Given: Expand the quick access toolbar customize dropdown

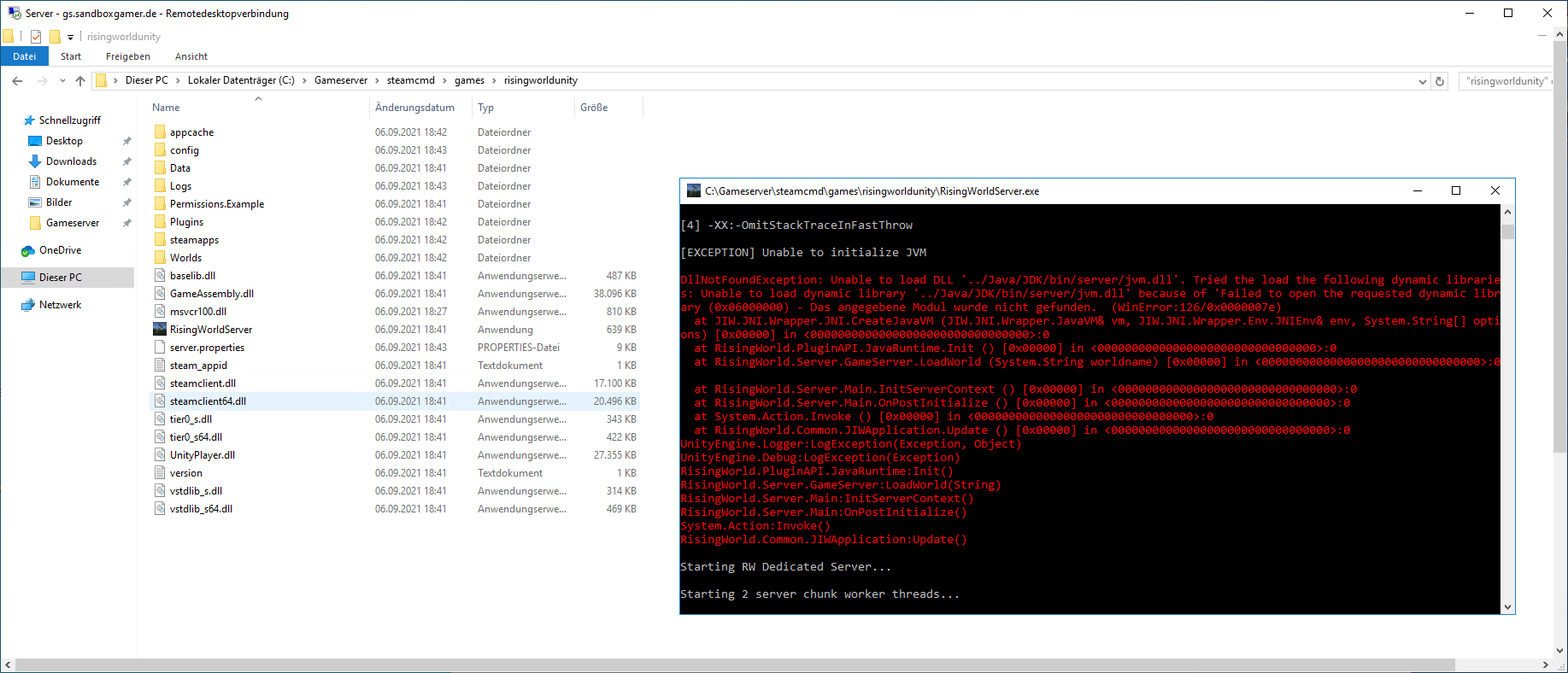Looking at the screenshot, I should [x=70, y=38].
